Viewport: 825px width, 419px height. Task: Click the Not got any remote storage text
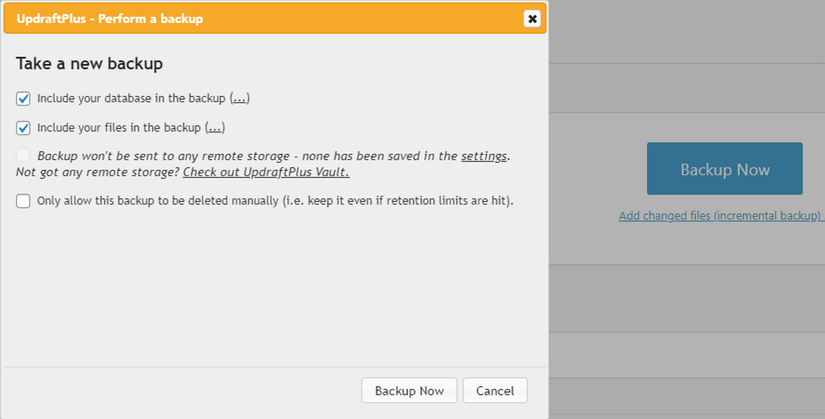click(x=98, y=172)
